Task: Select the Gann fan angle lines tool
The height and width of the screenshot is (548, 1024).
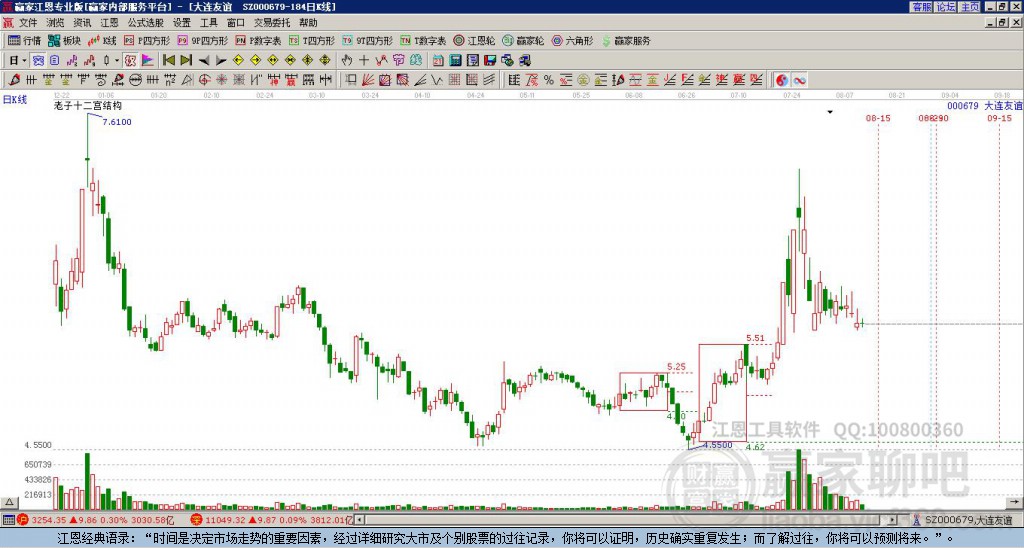Action: tap(368, 80)
